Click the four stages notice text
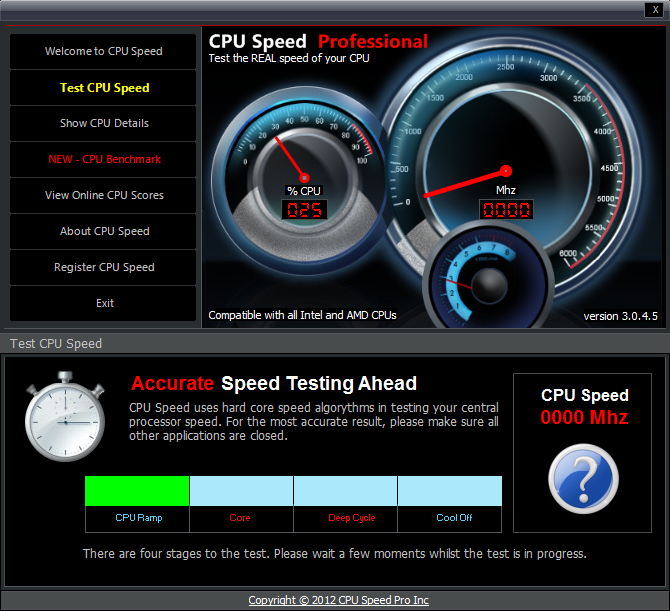Image resolution: width=670 pixels, height=611 pixels. 335,554
